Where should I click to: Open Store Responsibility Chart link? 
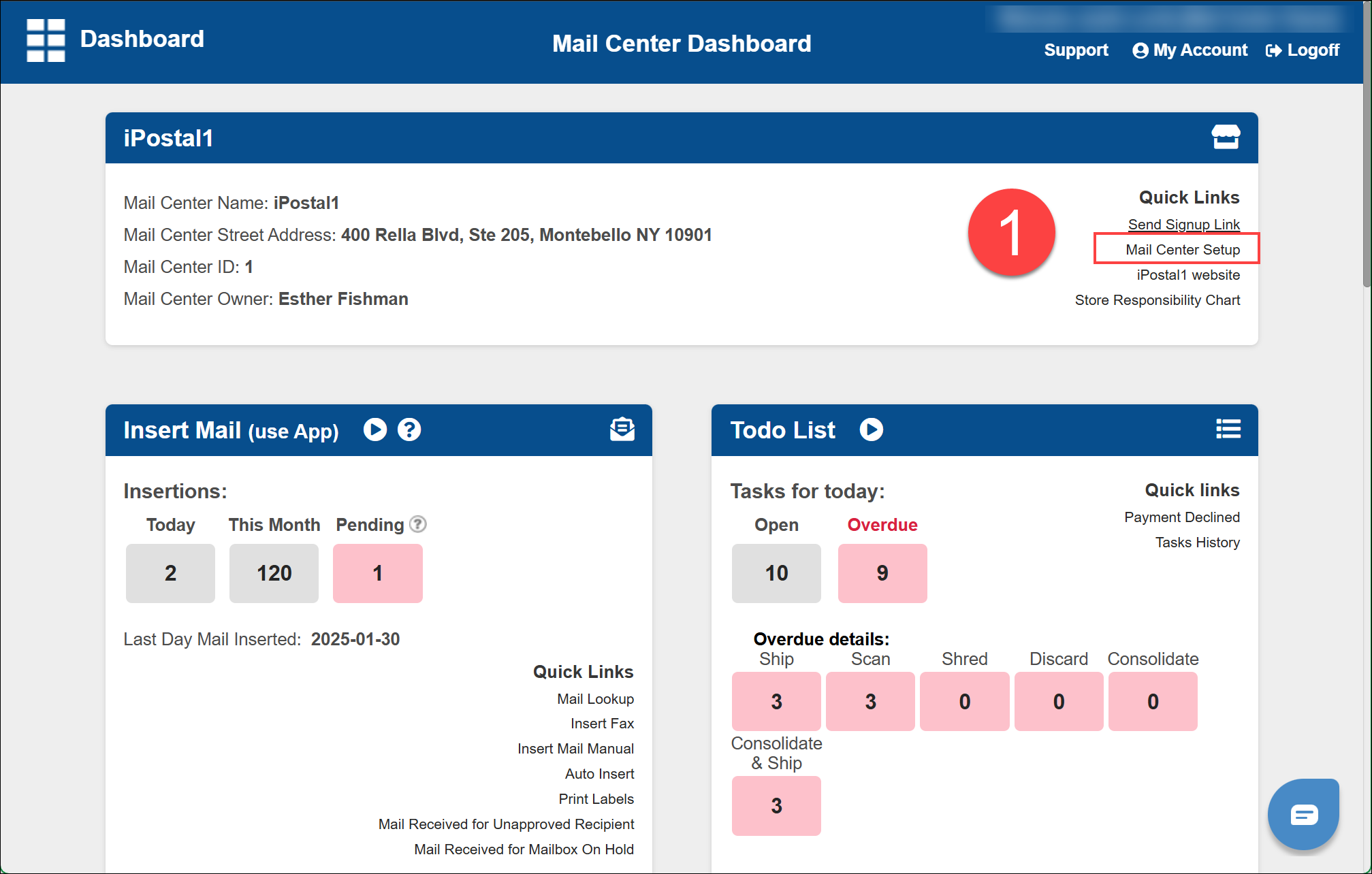(x=1157, y=300)
